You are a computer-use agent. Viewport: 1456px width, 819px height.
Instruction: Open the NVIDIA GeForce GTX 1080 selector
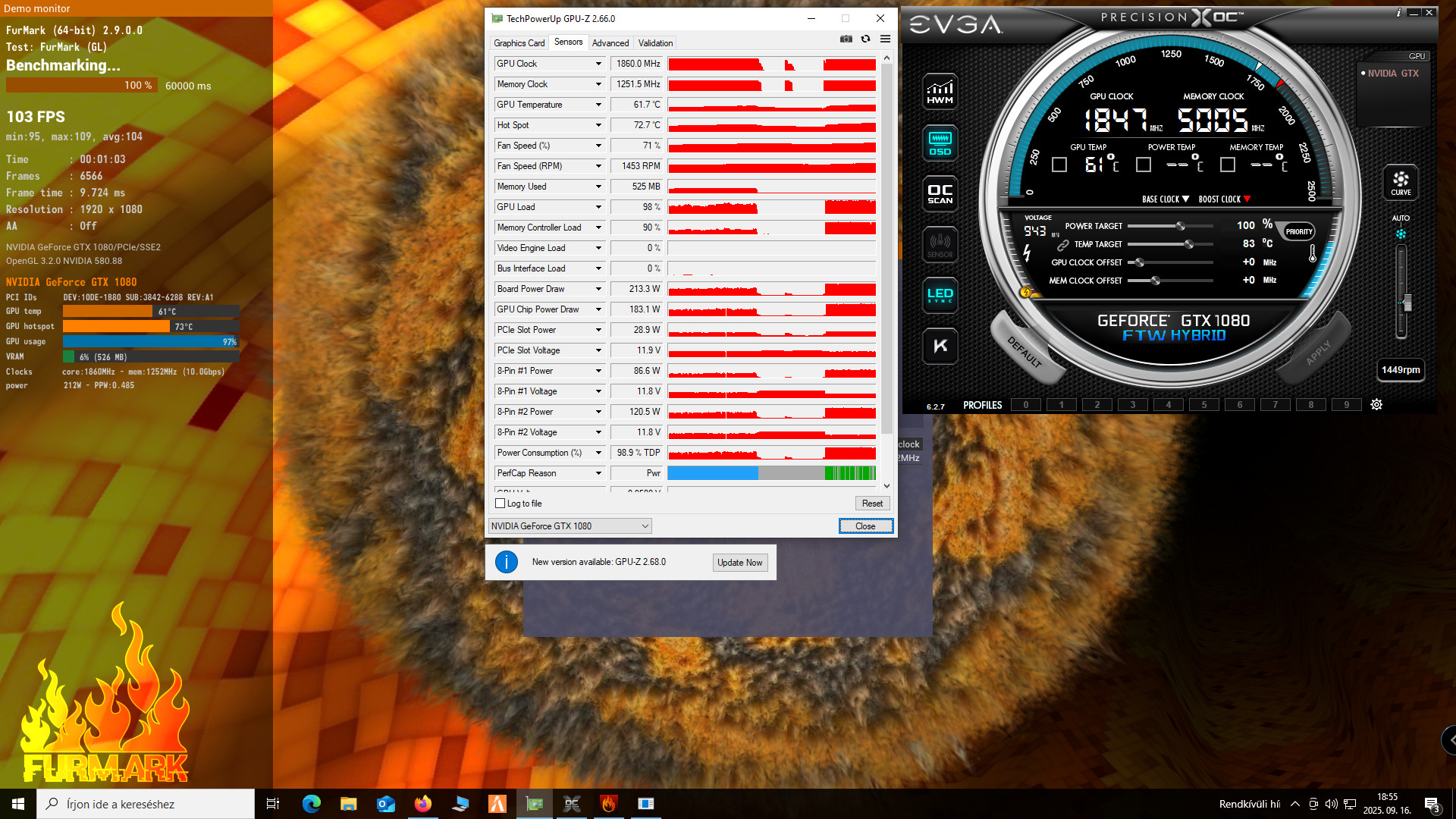(570, 526)
